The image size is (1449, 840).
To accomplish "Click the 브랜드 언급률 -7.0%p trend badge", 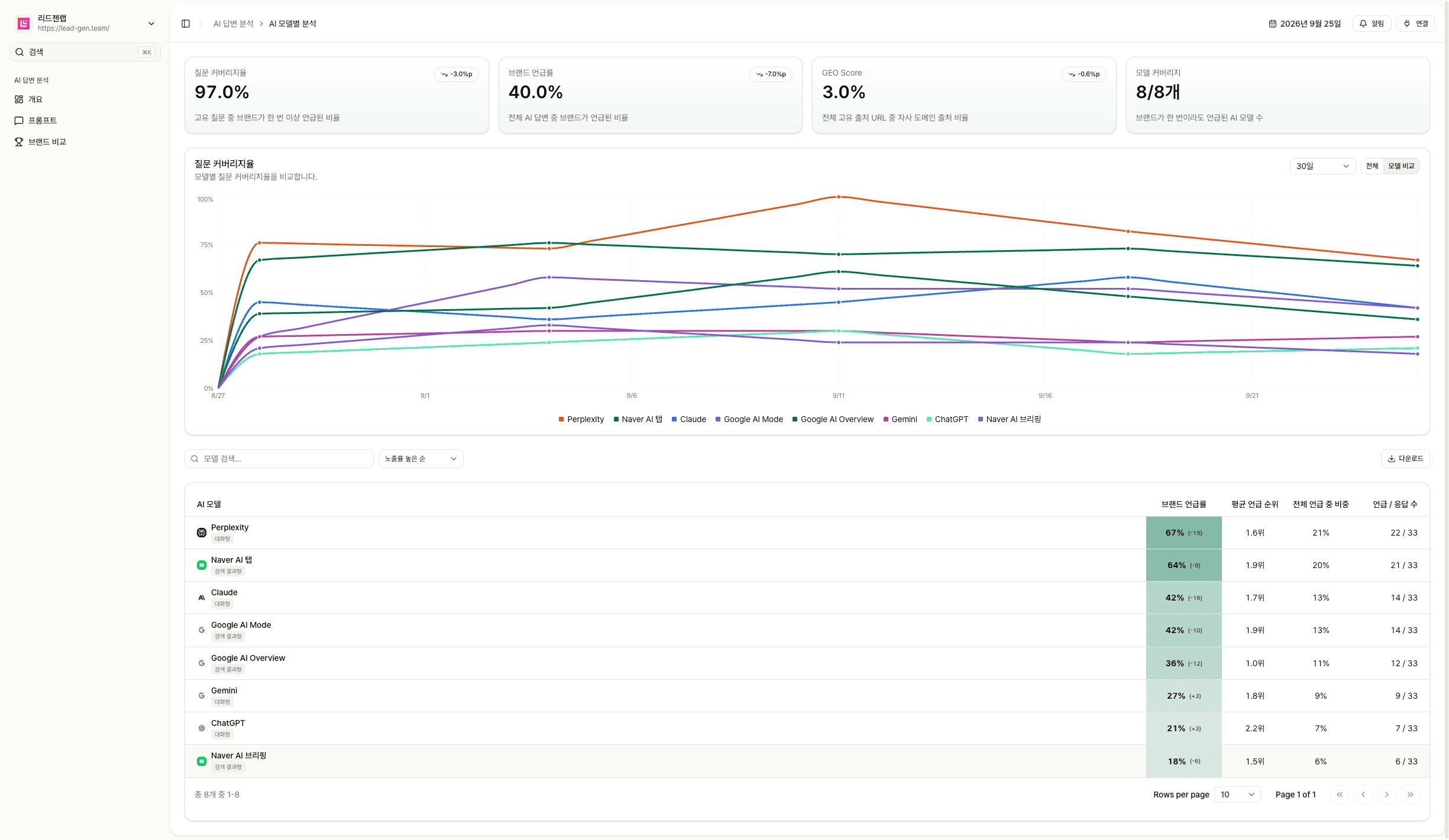I will pyautogui.click(x=771, y=74).
